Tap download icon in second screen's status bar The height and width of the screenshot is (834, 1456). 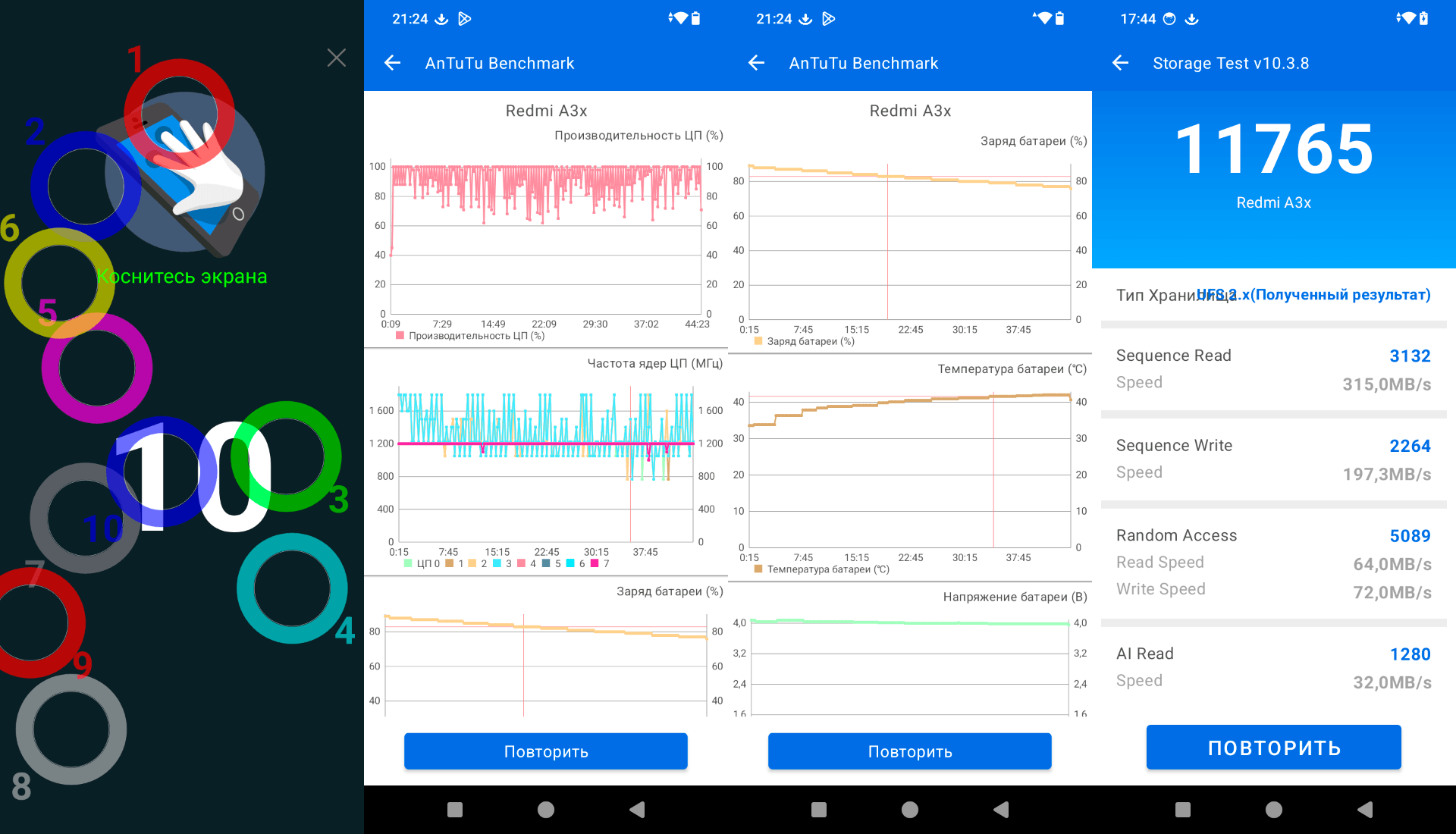(x=805, y=19)
